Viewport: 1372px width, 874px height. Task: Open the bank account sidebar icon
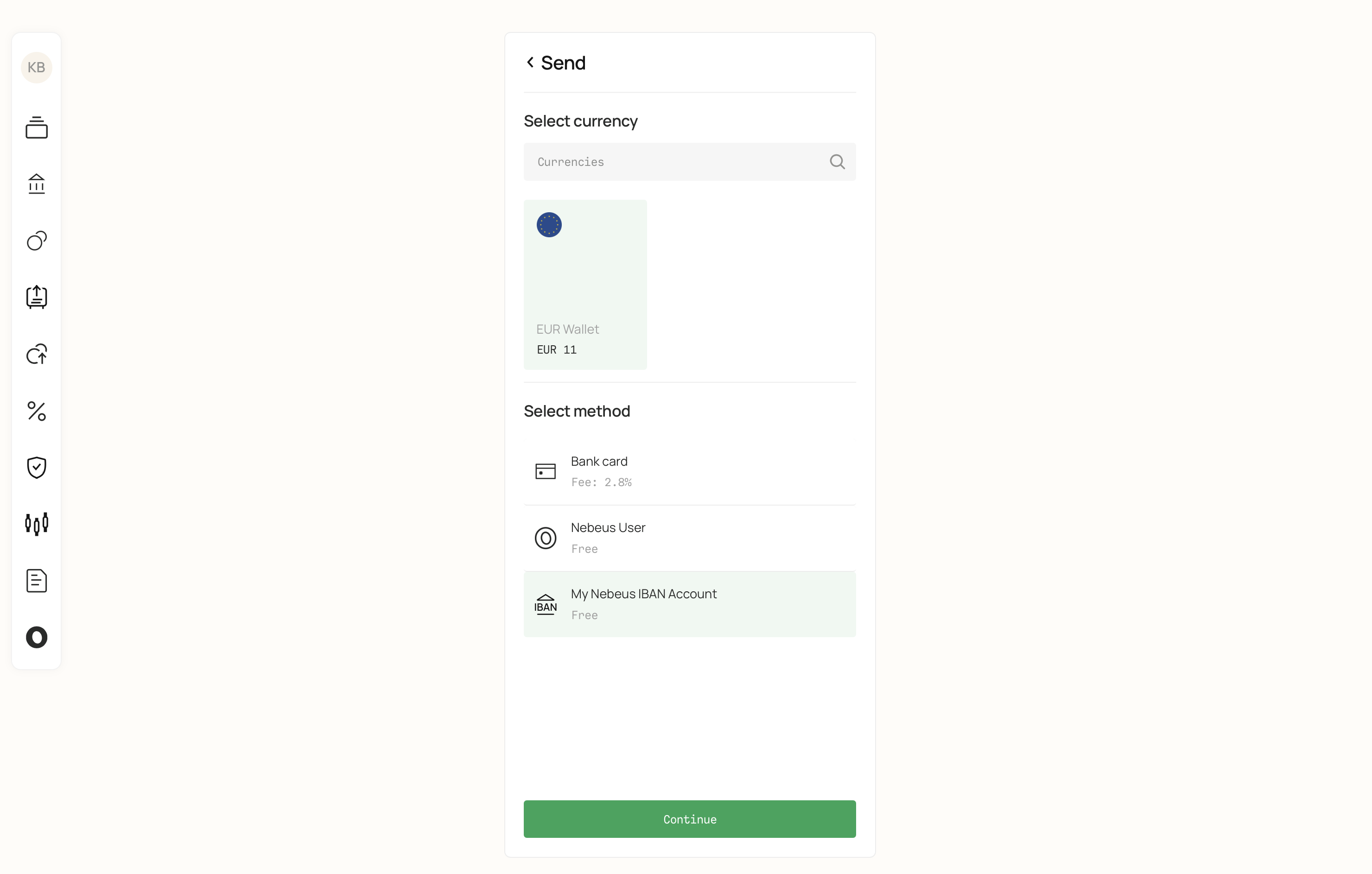pyautogui.click(x=37, y=184)
